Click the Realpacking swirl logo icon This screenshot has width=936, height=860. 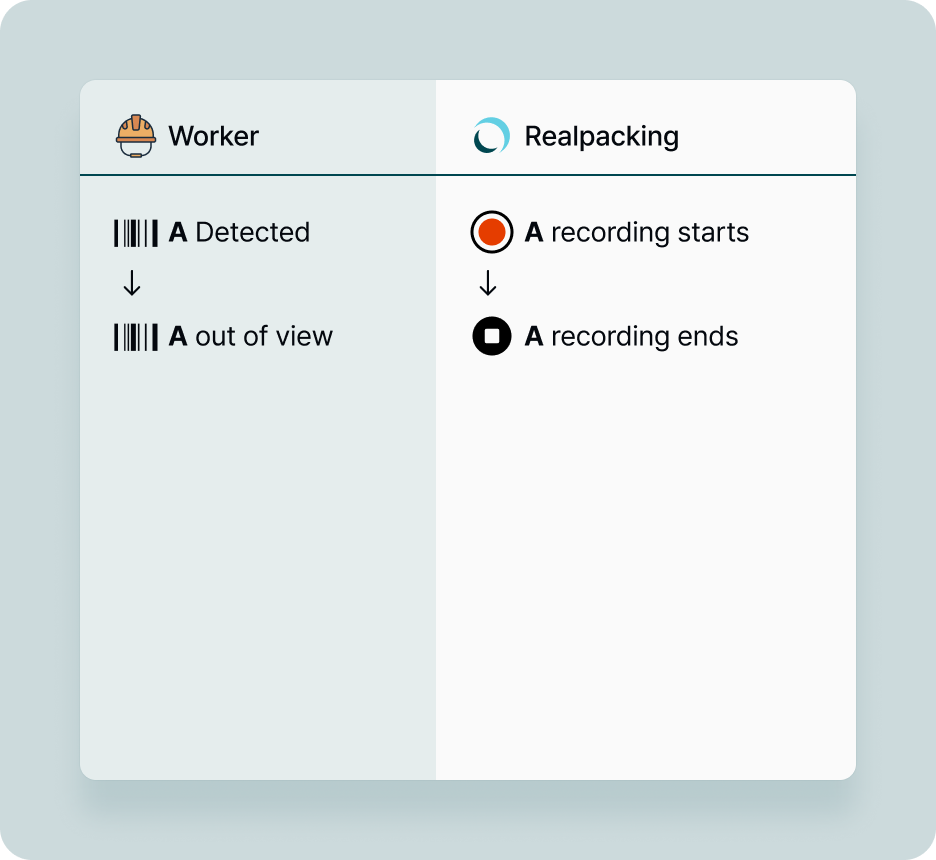[x=491, y=136]
